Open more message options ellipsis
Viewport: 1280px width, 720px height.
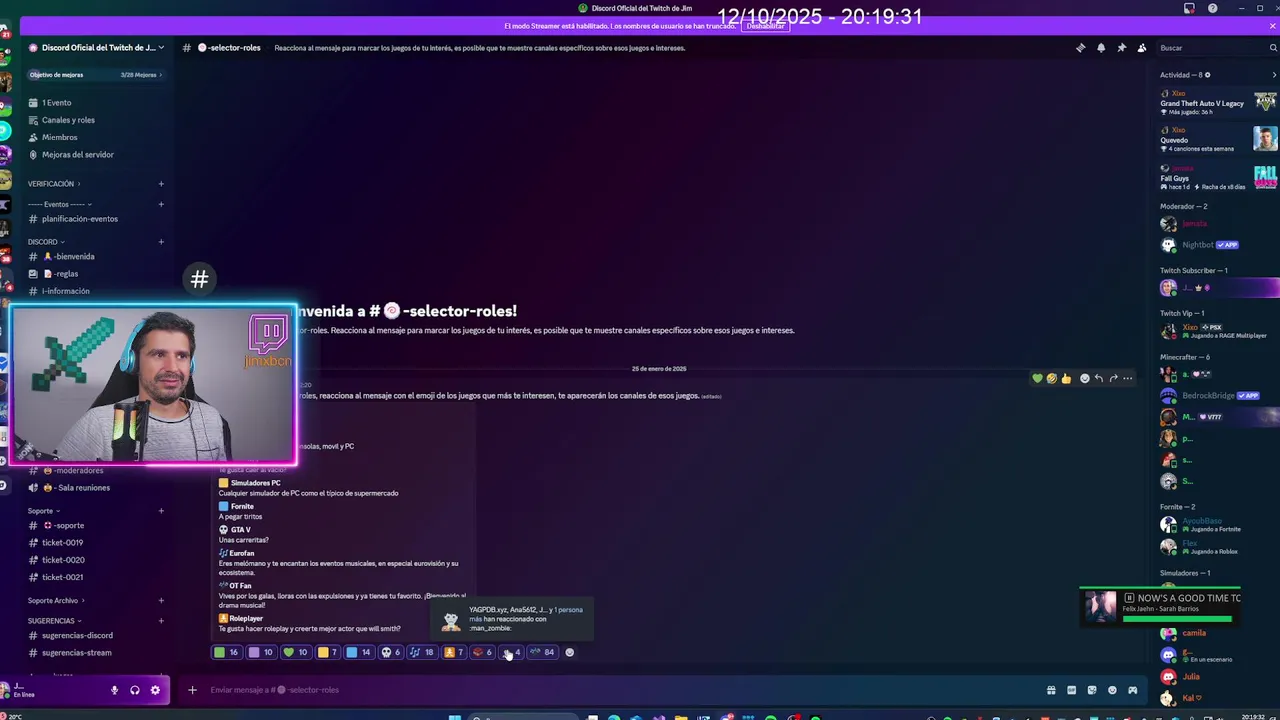(1128, 378)
